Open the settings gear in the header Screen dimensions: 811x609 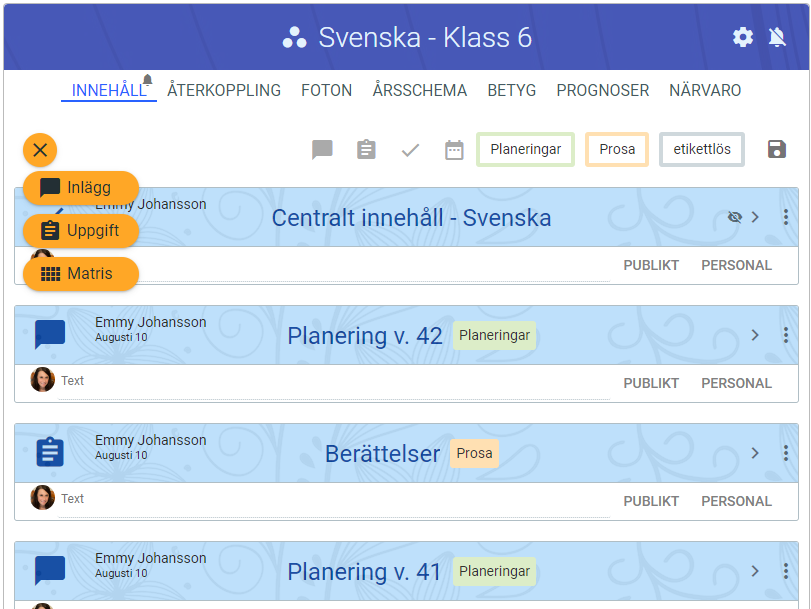[x=743, y=37]
